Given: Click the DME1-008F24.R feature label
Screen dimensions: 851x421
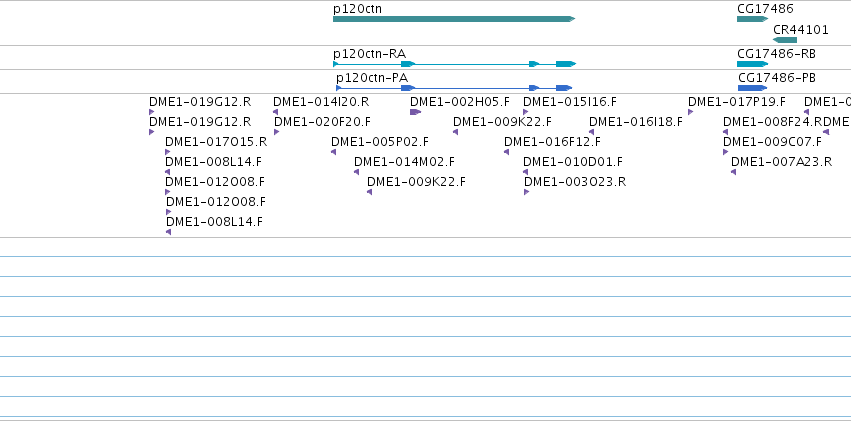Looking at the screenshot, I should 773,122.
